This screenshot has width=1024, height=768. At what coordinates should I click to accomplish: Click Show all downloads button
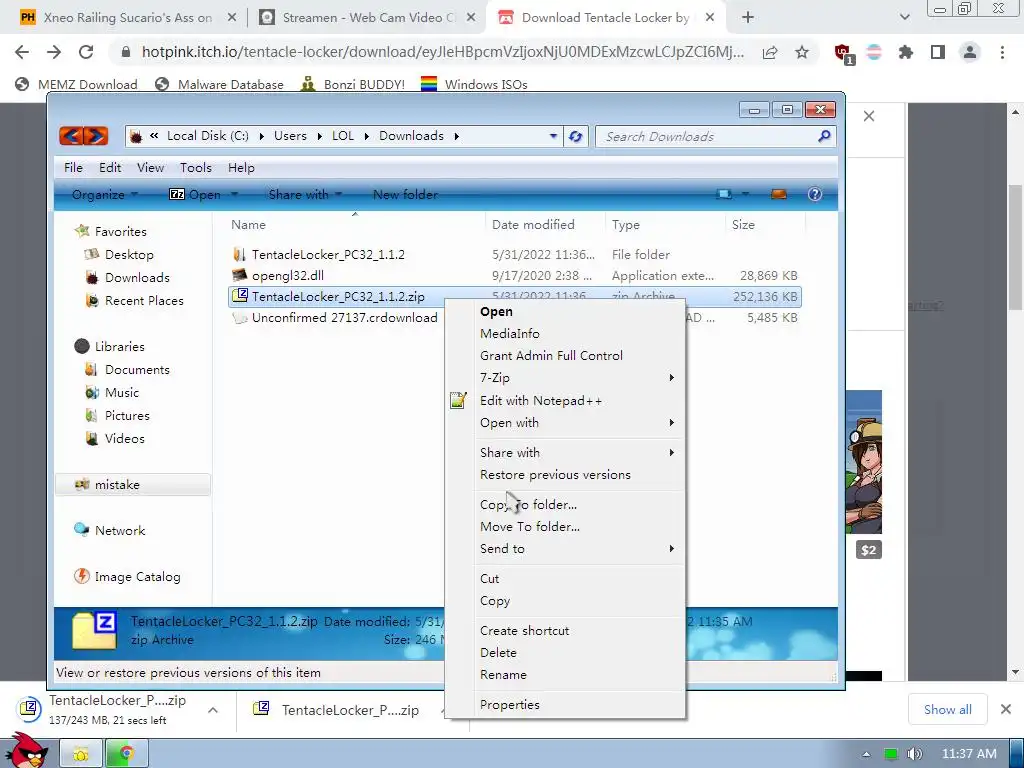[x=948, y=709]
